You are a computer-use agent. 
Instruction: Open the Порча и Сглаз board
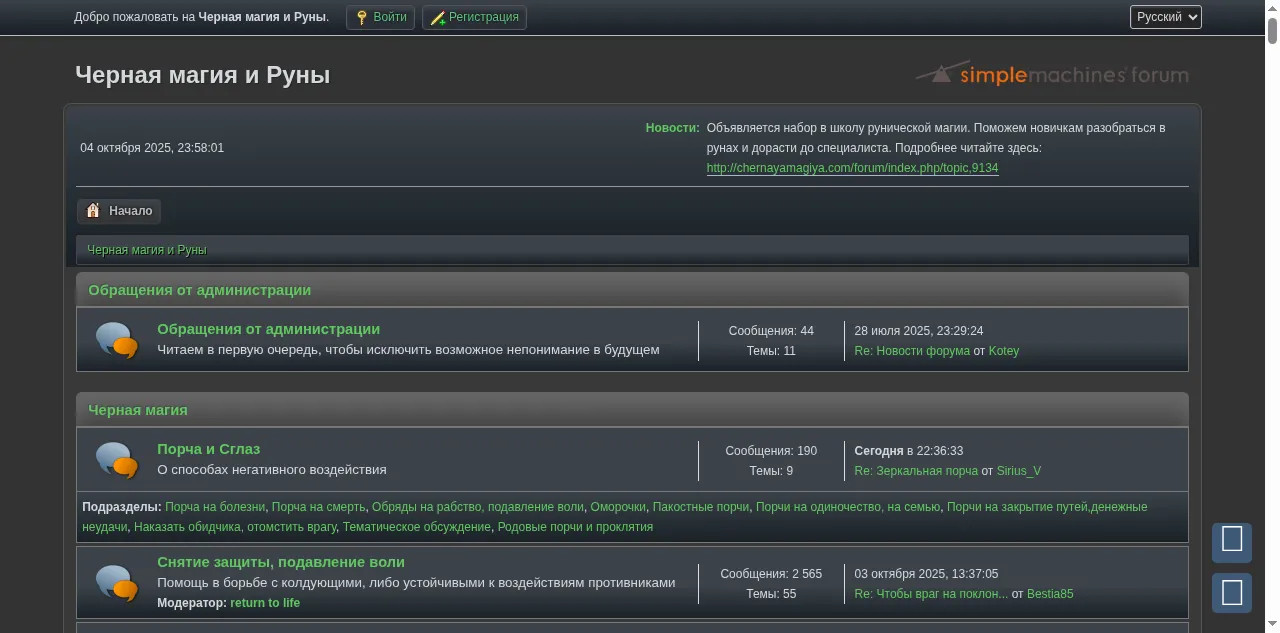[x=208, y=449]
